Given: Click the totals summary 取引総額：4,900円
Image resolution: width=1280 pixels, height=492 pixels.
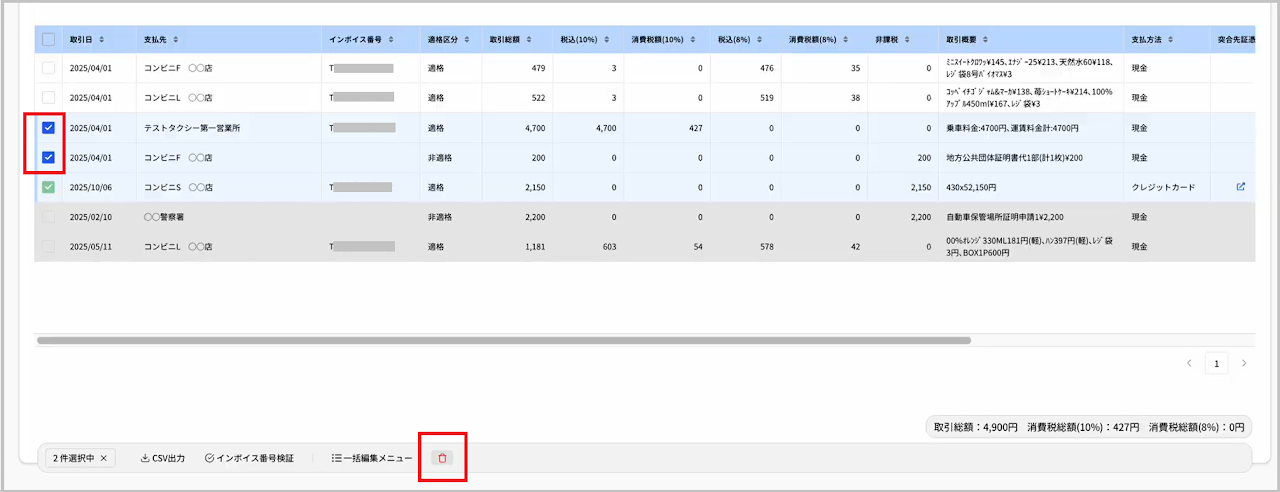Looking at the screenshot, I should pos(976,427).
